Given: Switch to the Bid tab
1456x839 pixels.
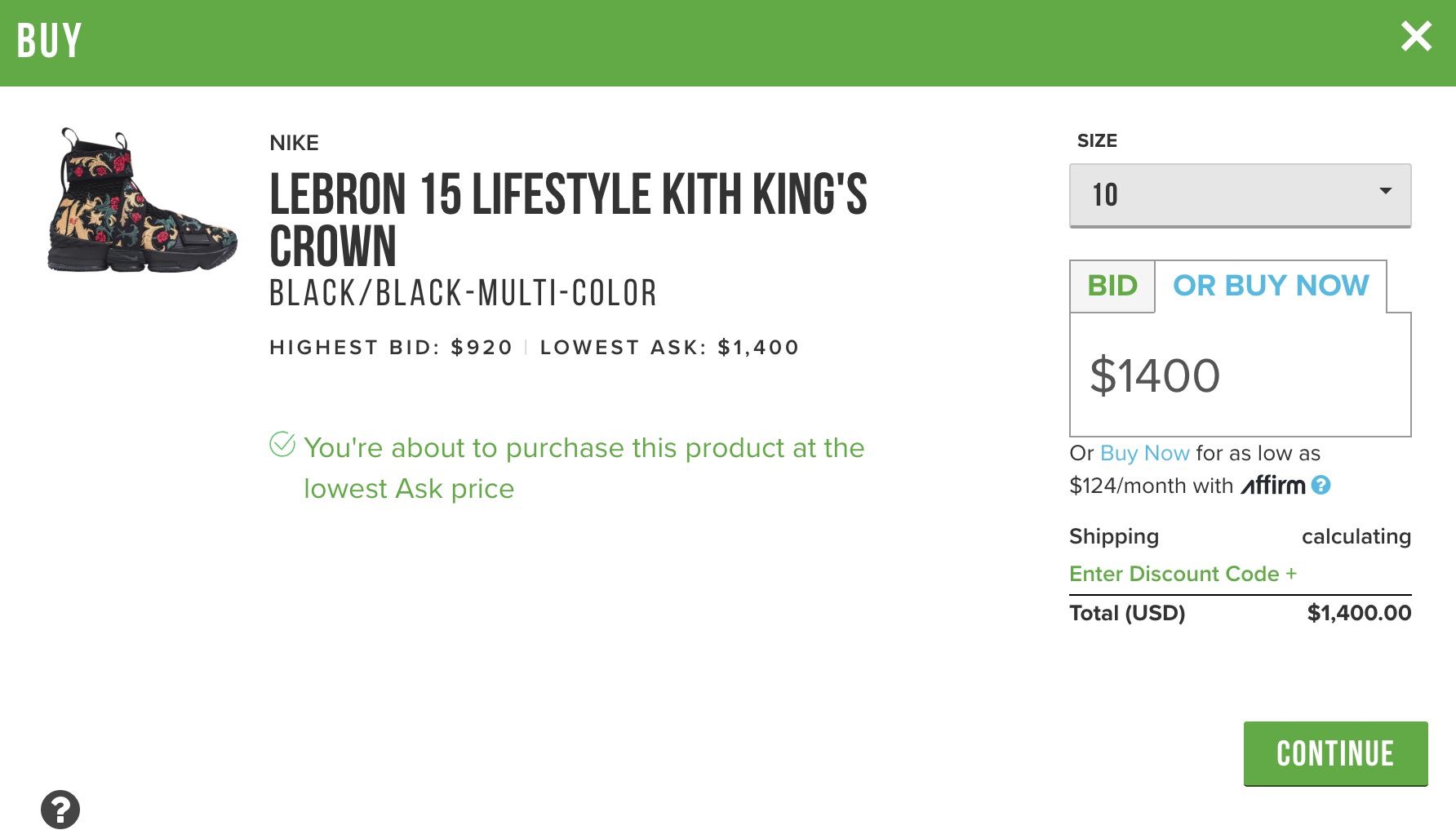Looking at the screenshot, I should (1112, 286).
